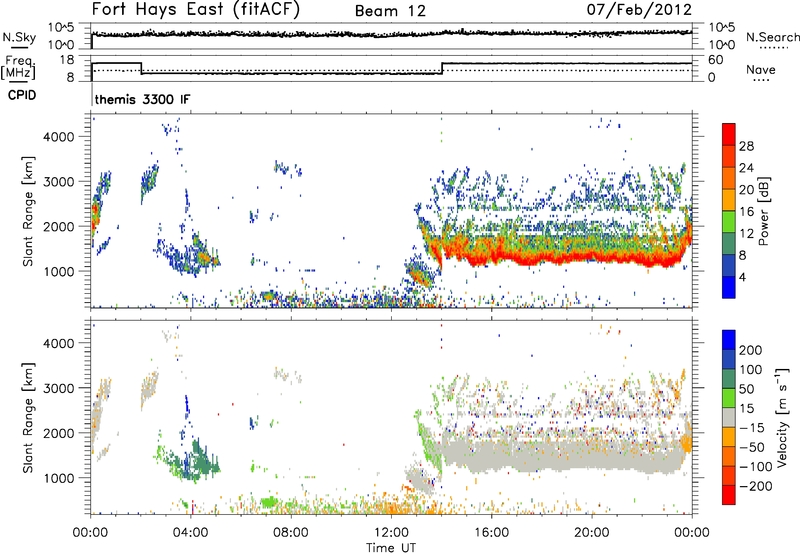
Task: Select the 'Beam 12' heading text
Action: click(390, 11)
